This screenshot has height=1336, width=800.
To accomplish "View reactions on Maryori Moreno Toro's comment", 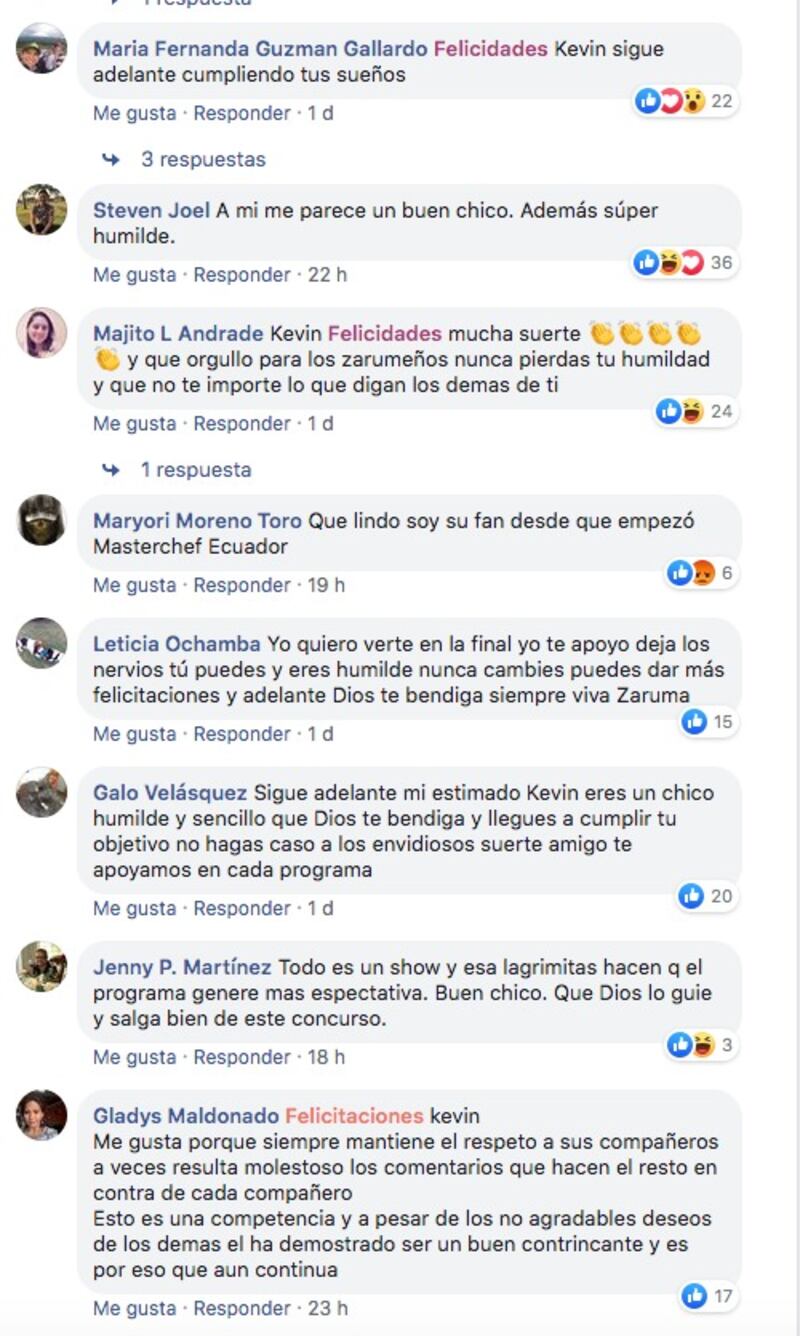I will [702, 573].
